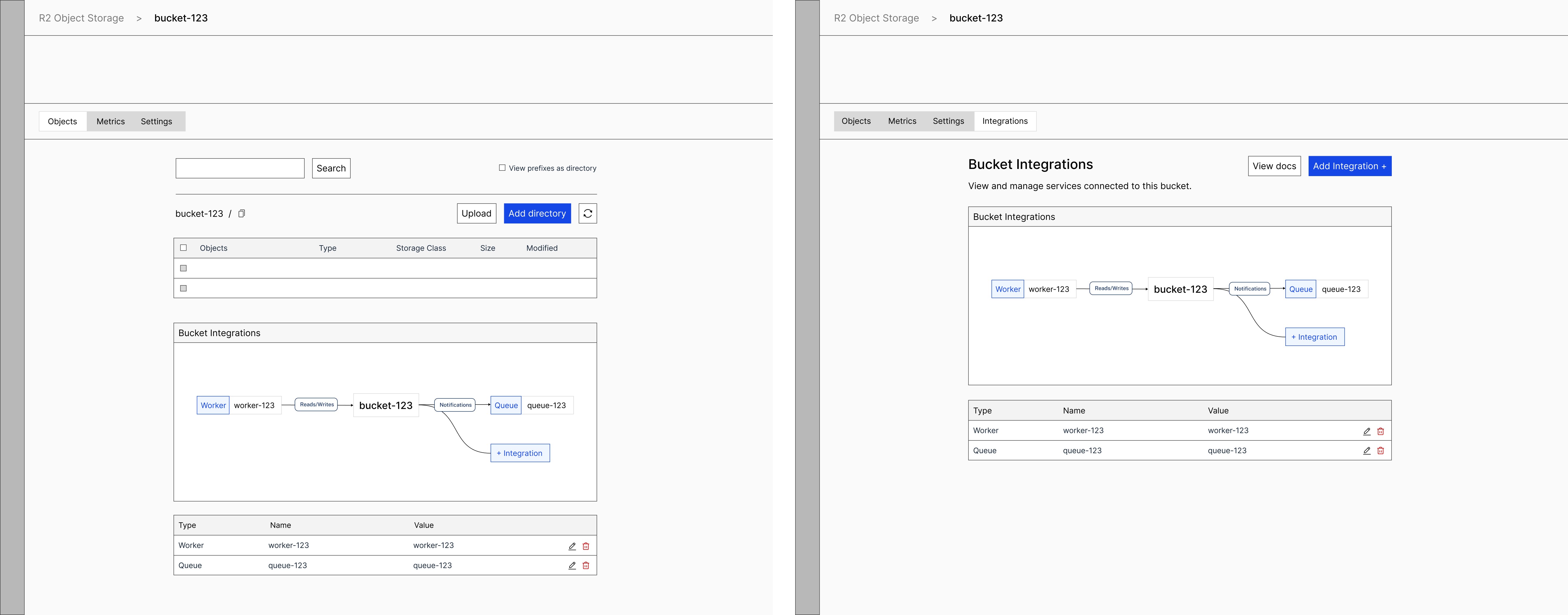Image resolution: width=1568 pixels, height=615 pixels.
Task: Click the Add directory button
Action: point(537,214)
